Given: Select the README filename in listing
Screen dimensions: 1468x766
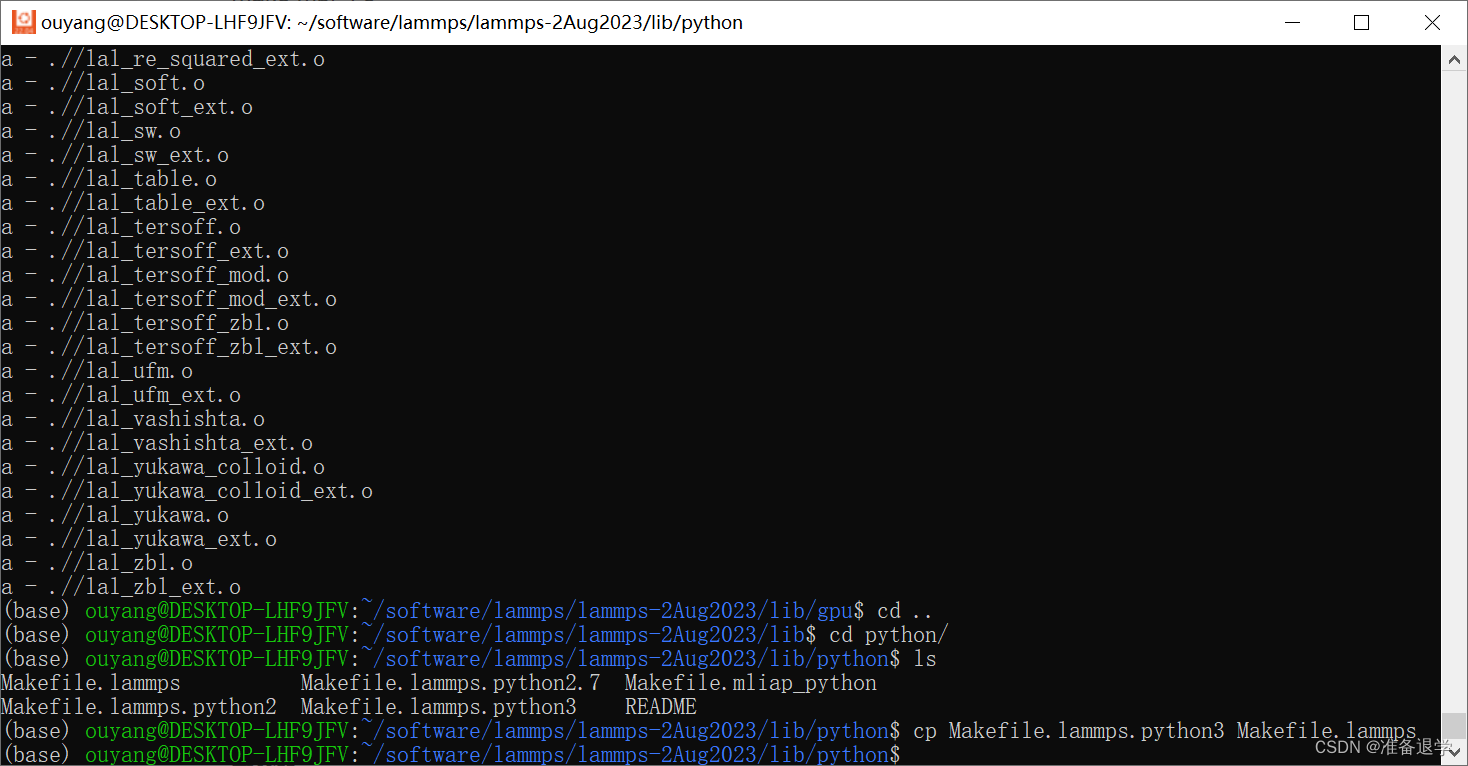Looking at the screenshot, I should pos(660,706).
